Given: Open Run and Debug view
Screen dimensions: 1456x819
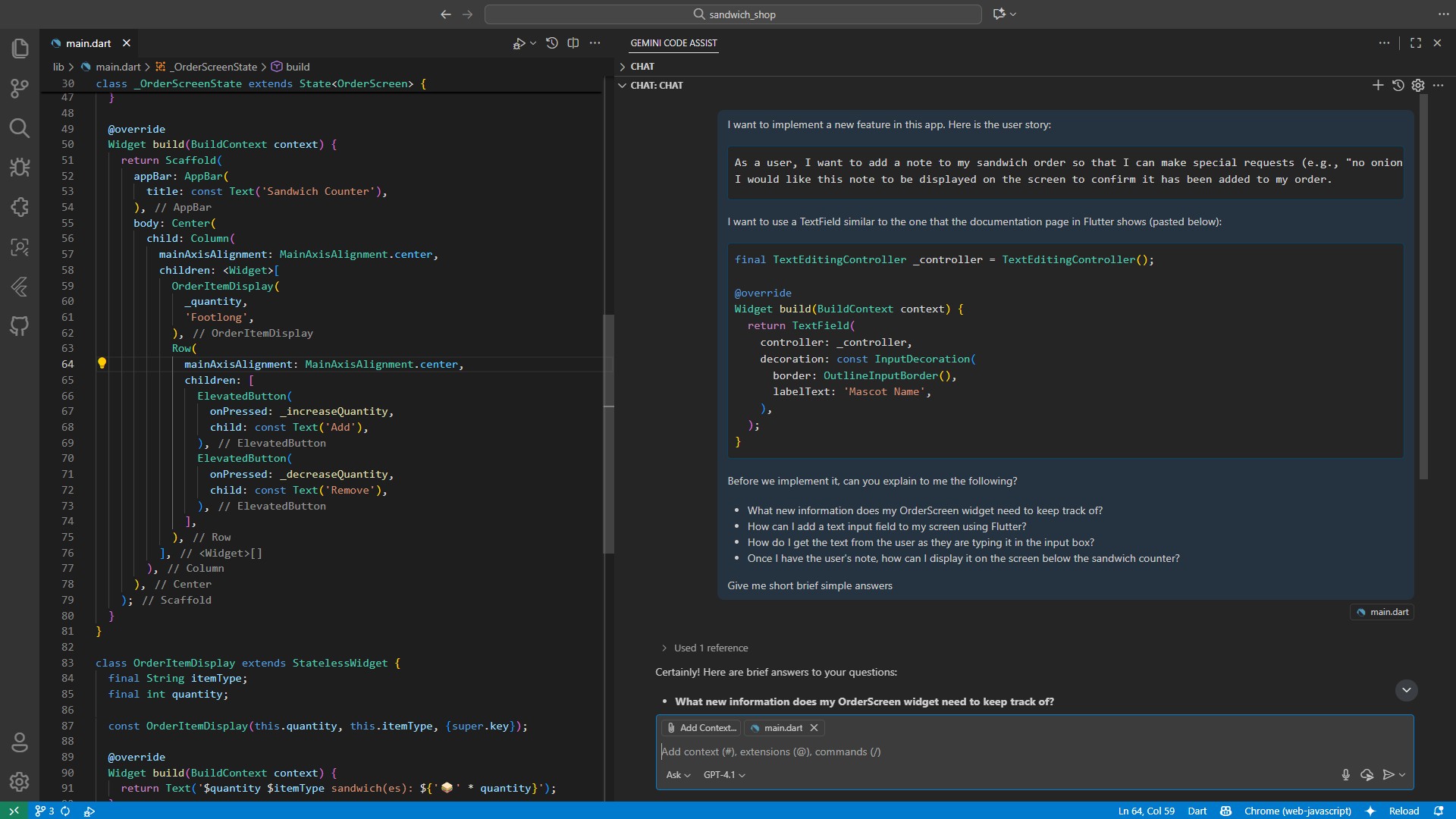Looking at the screenshot, I should tap(20, 168).
